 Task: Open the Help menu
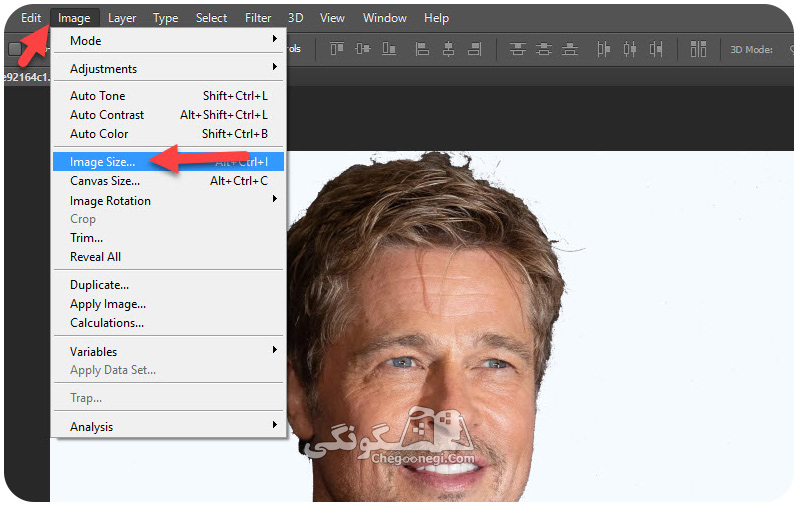[x=436, y=18]
